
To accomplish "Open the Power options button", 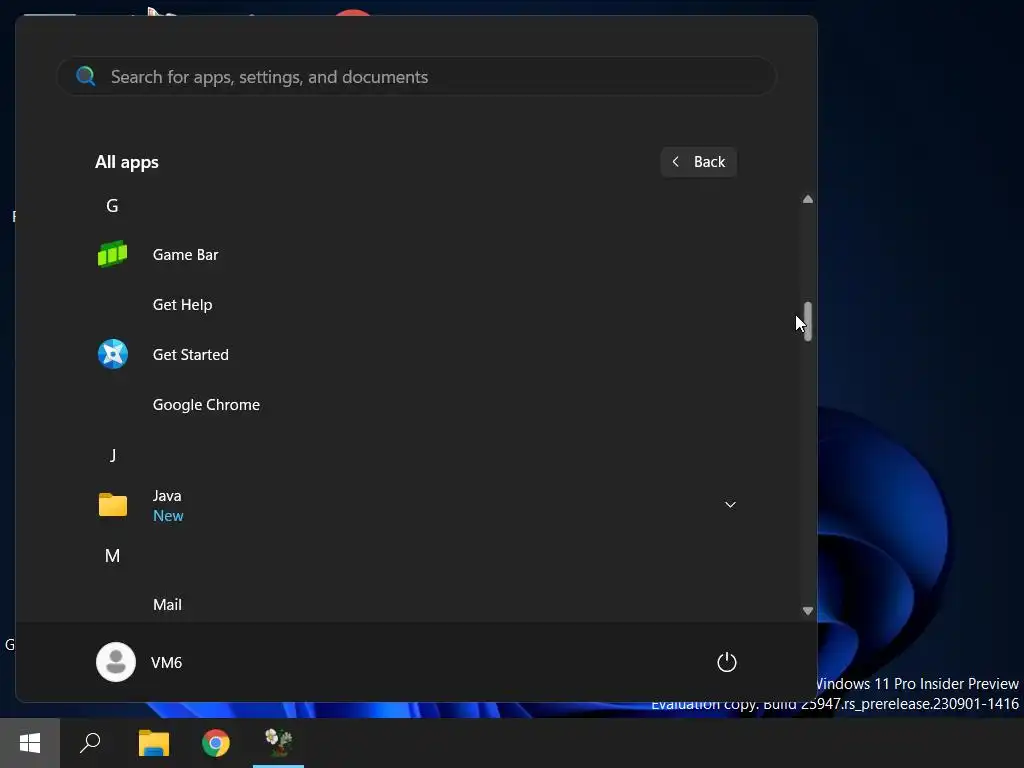I will click(x=727, y=662).
